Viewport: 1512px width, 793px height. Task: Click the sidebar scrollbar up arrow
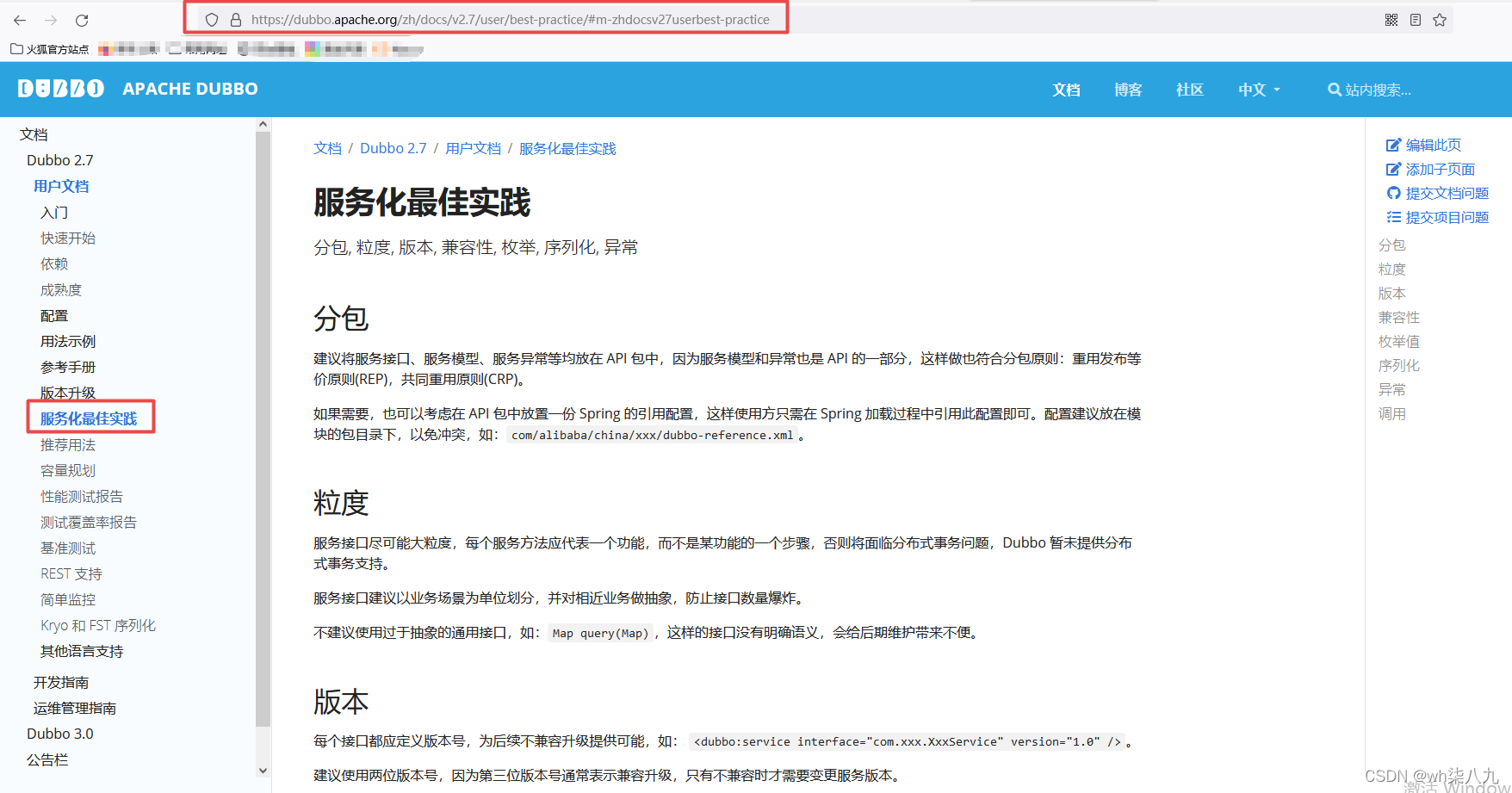(263, 125)
